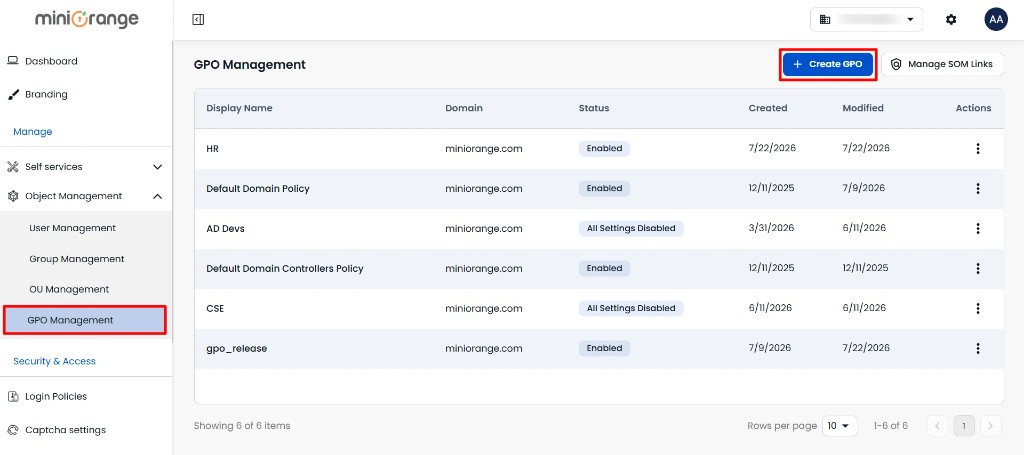Viewport: 1024px width, 455px height.
Task: Click the Created column header
Action: [768, 108]
